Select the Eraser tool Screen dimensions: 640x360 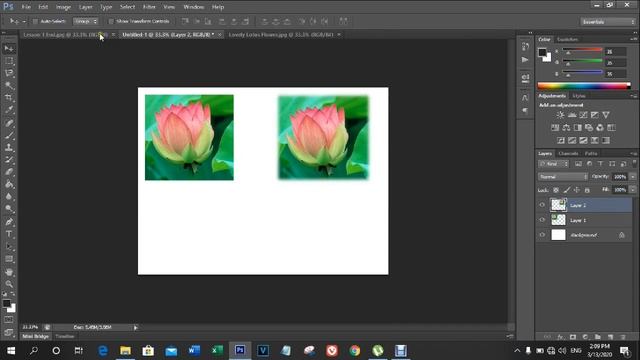point(9,172)
